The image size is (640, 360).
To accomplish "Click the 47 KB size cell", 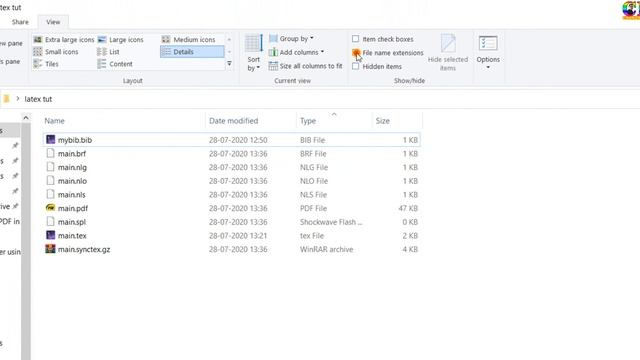I will 408,208.
